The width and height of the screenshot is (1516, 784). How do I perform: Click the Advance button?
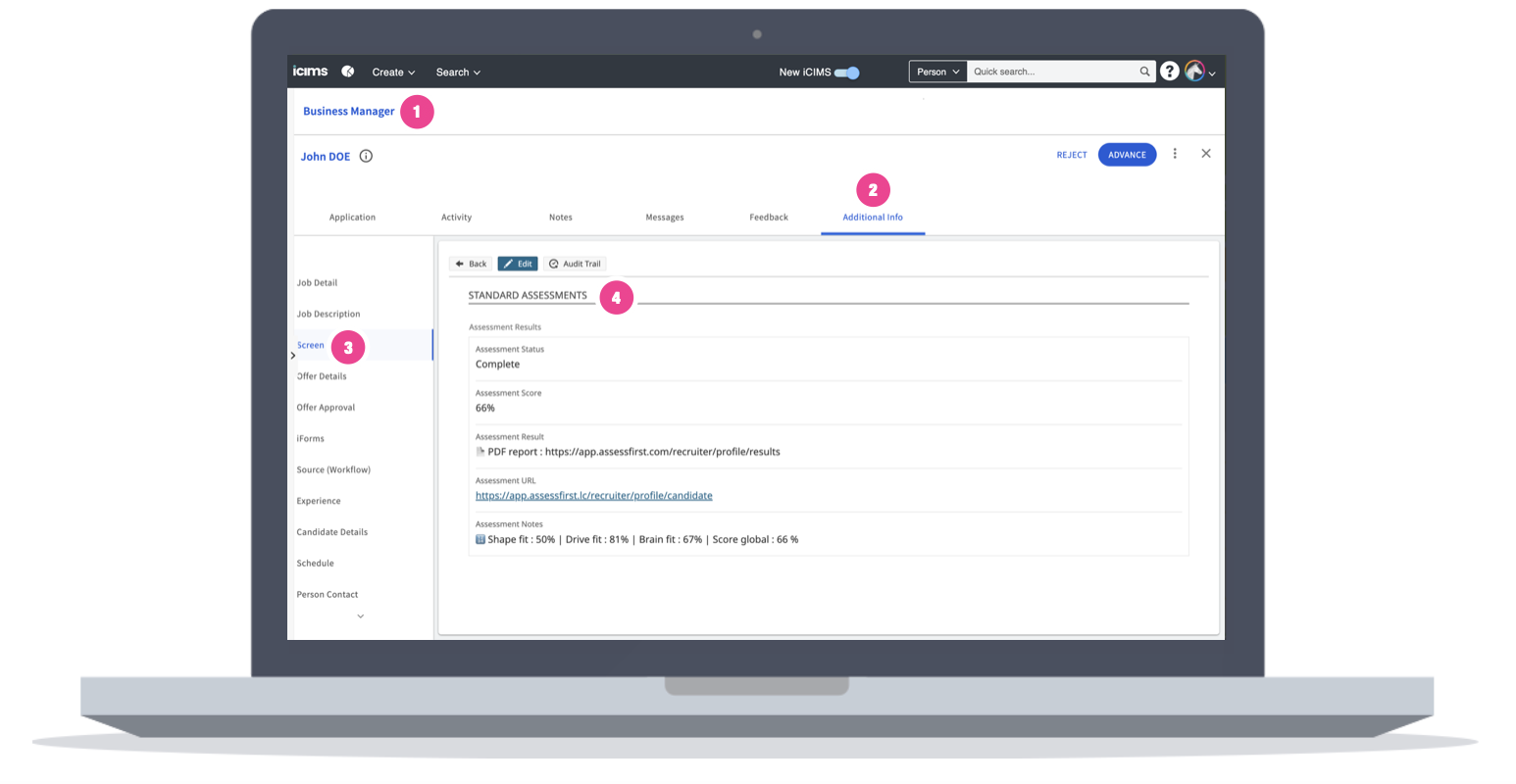1127,155
